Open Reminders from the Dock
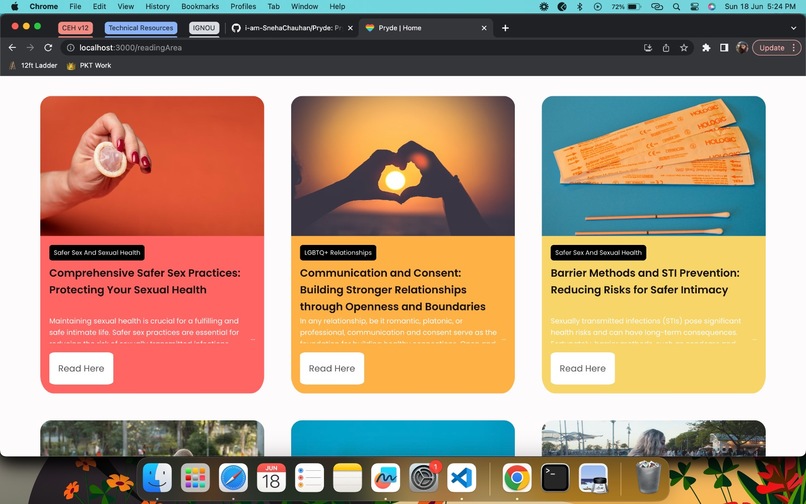Screen dimensions: 806x504 click(309, 478)
